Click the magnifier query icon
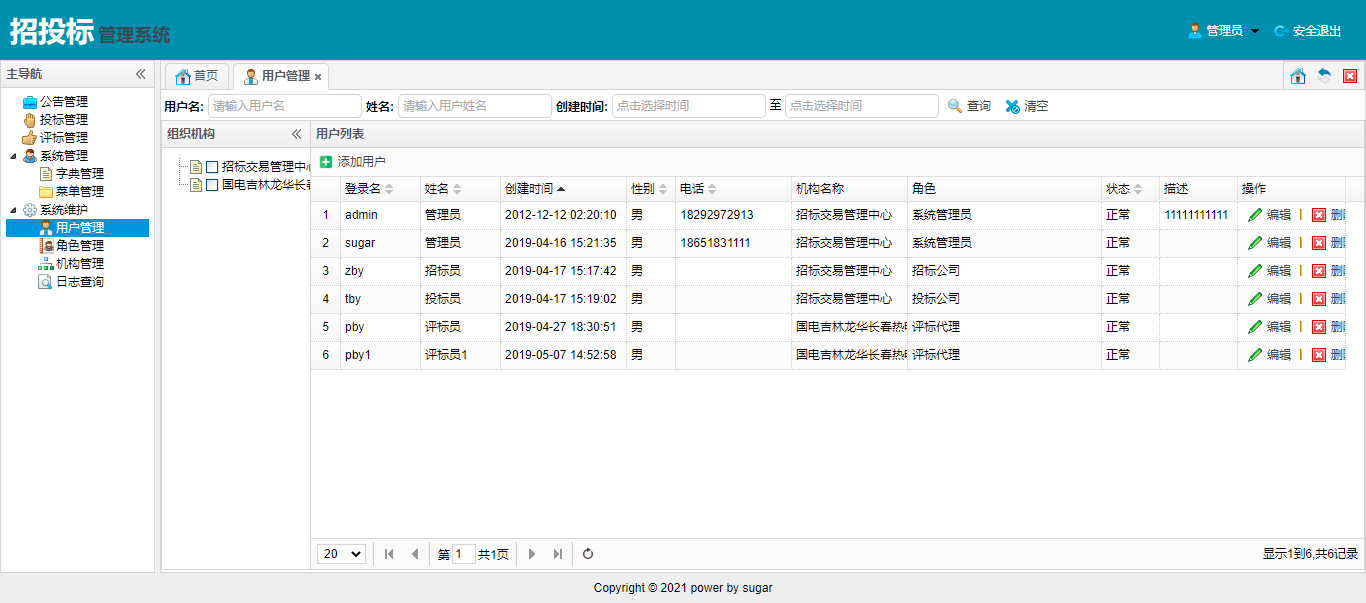The width and height of the screenshot is (1366, 603). coord(955,106)
